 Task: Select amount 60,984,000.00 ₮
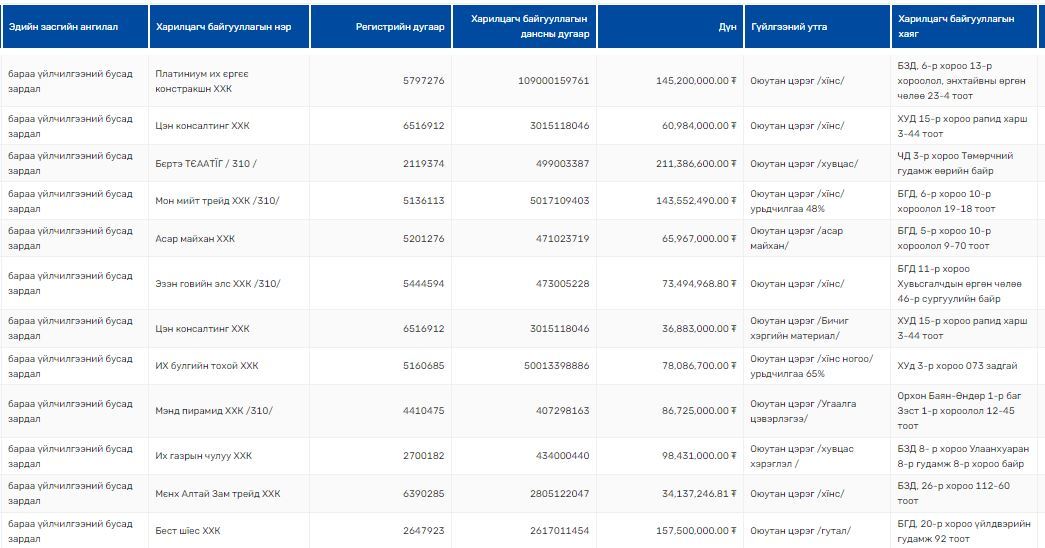(x=699, y=126)
